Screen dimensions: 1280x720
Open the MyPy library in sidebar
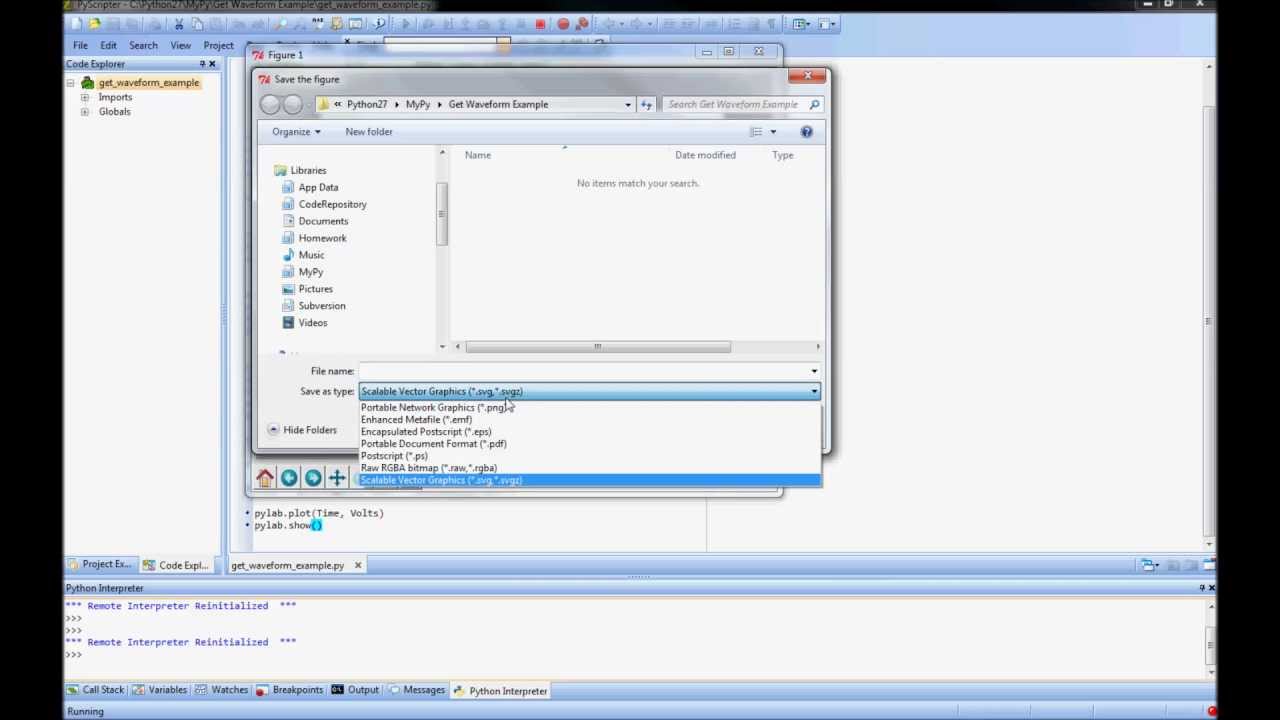[310, 272]
